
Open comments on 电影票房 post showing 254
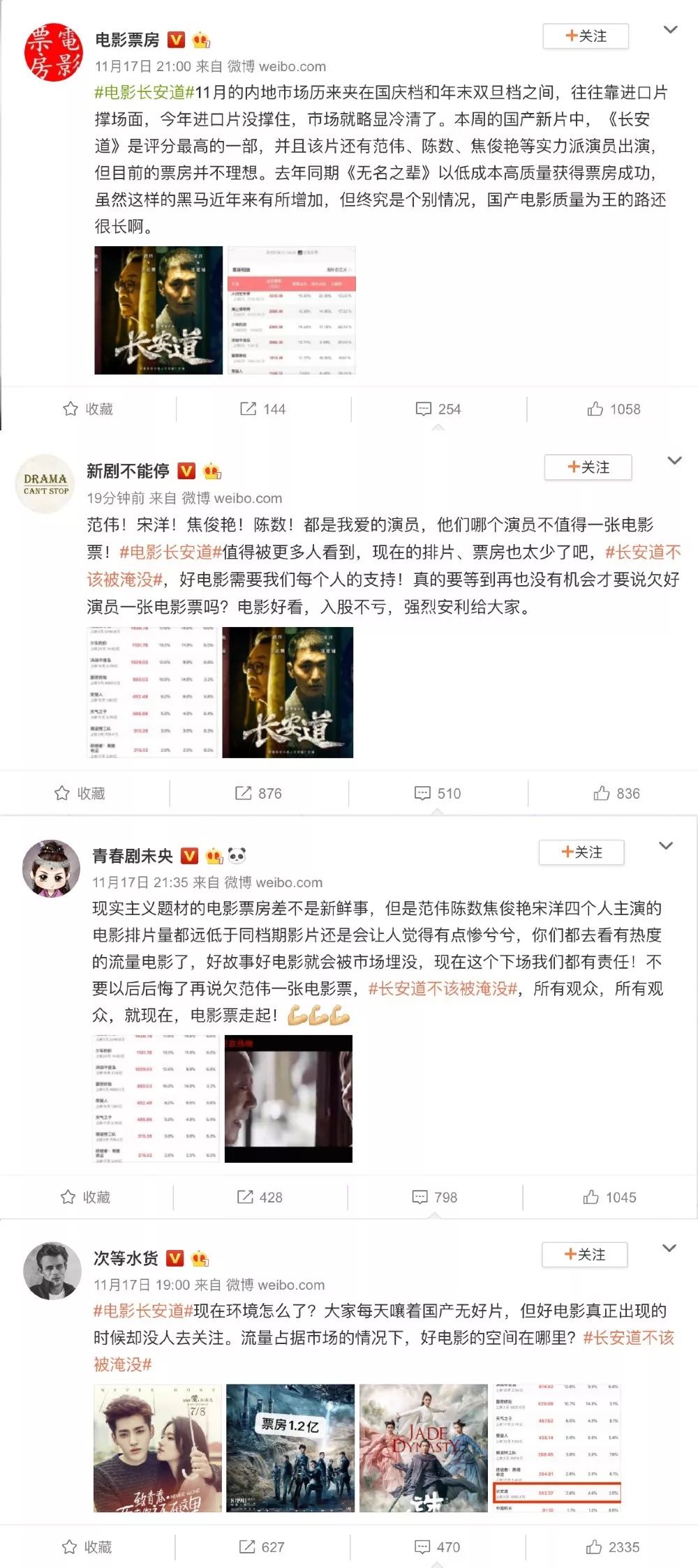click(438, 409)
